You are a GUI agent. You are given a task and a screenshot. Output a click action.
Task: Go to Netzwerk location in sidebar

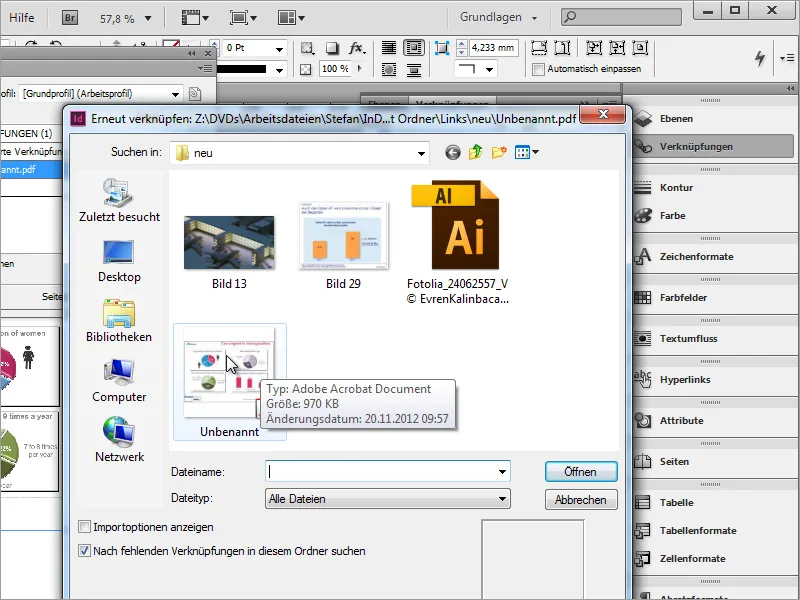(119, 440)
